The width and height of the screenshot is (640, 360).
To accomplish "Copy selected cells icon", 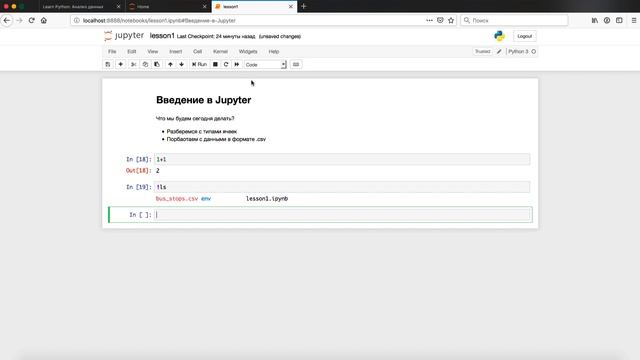I will pyautogui.click(x=145, y=64).
